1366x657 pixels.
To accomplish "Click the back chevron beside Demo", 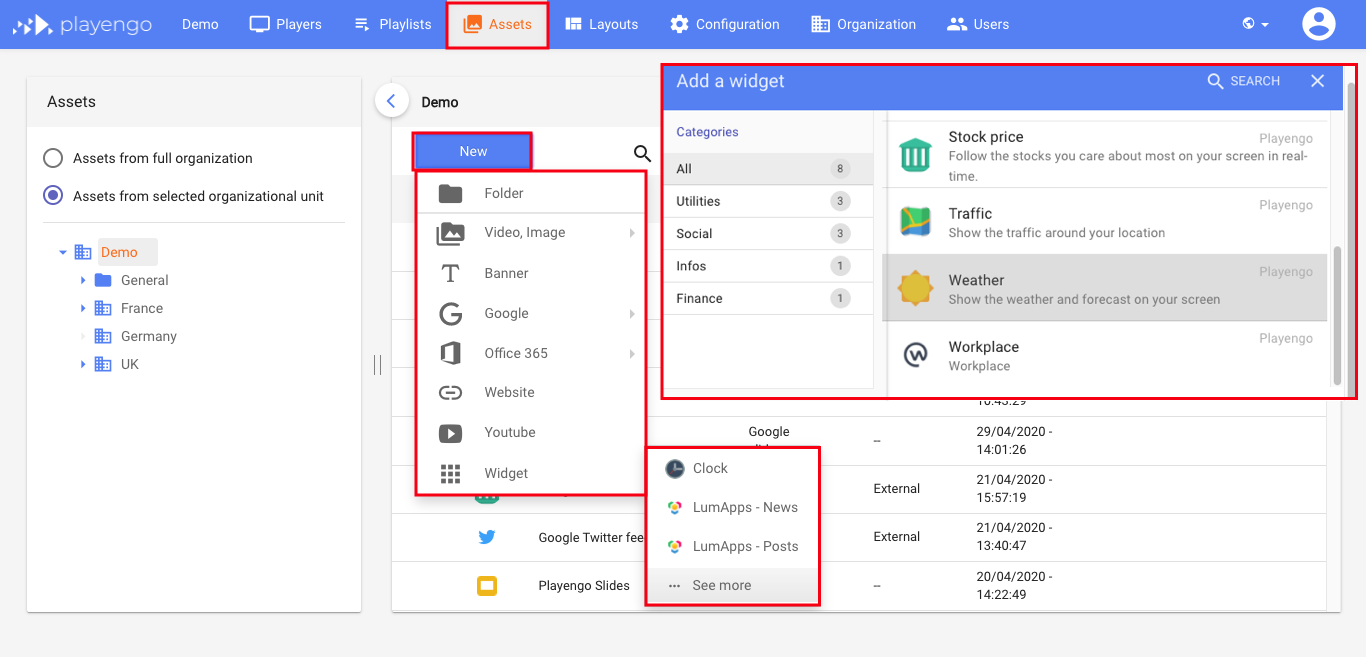I will point(391,101).
